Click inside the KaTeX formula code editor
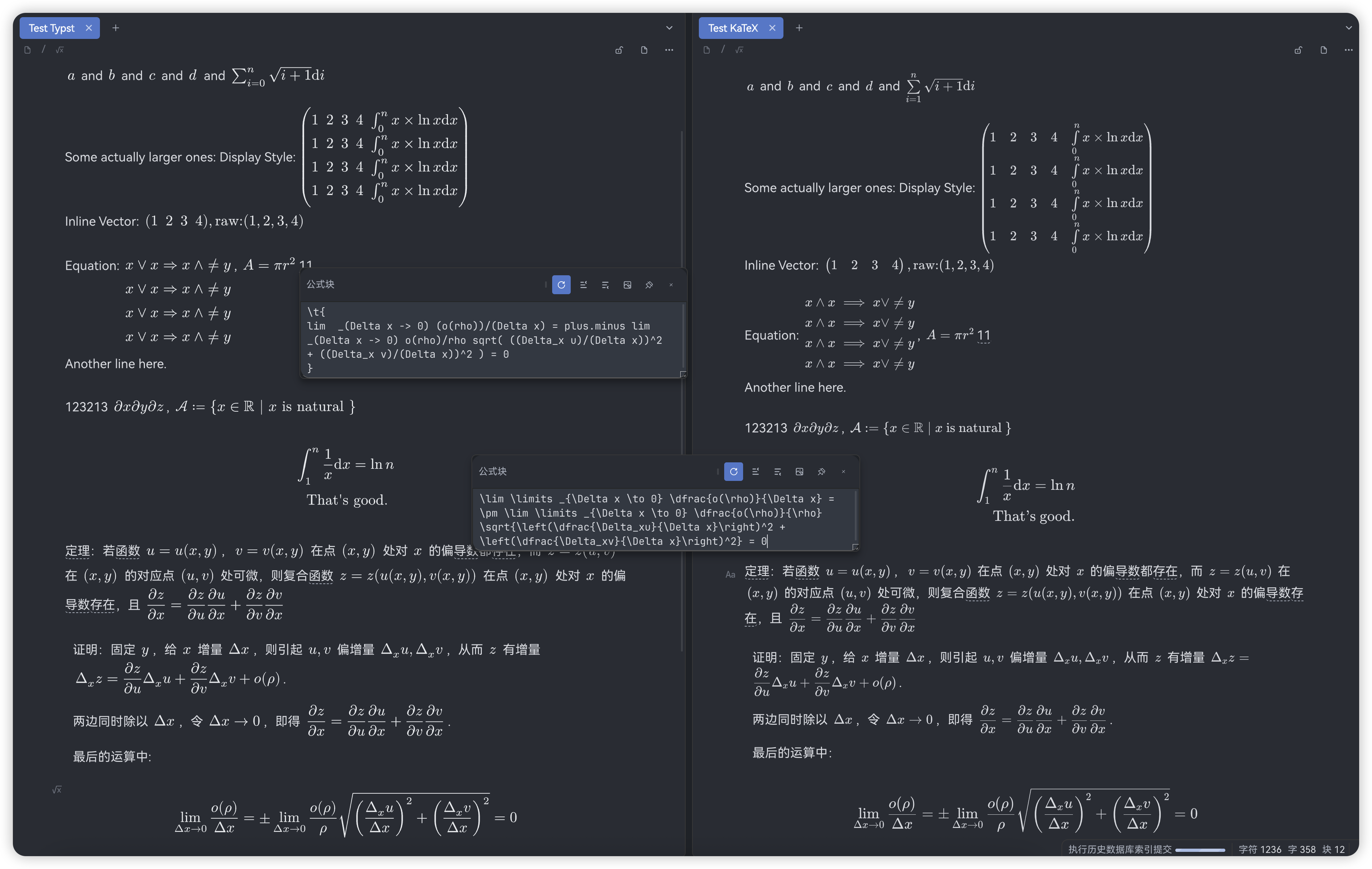Screen dimensions: 1372x869 coord(655,520)
